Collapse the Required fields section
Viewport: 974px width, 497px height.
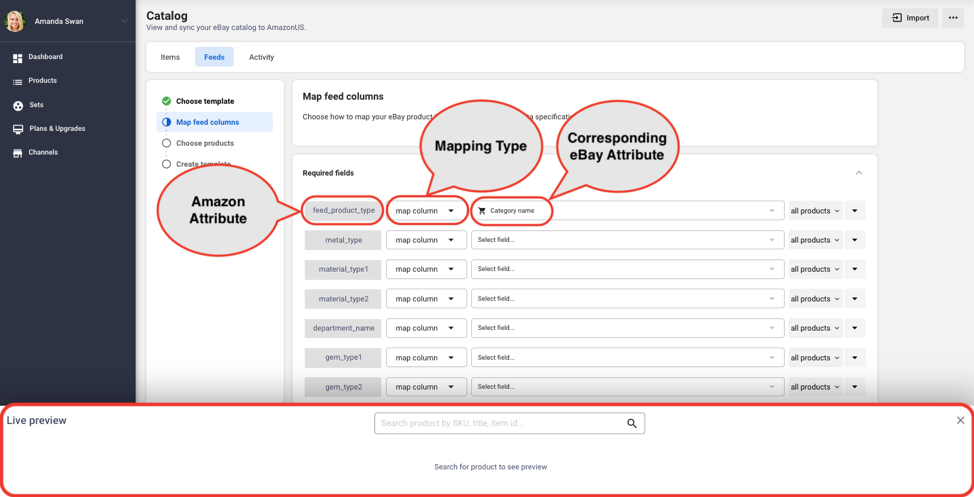[x=858, y=173]
